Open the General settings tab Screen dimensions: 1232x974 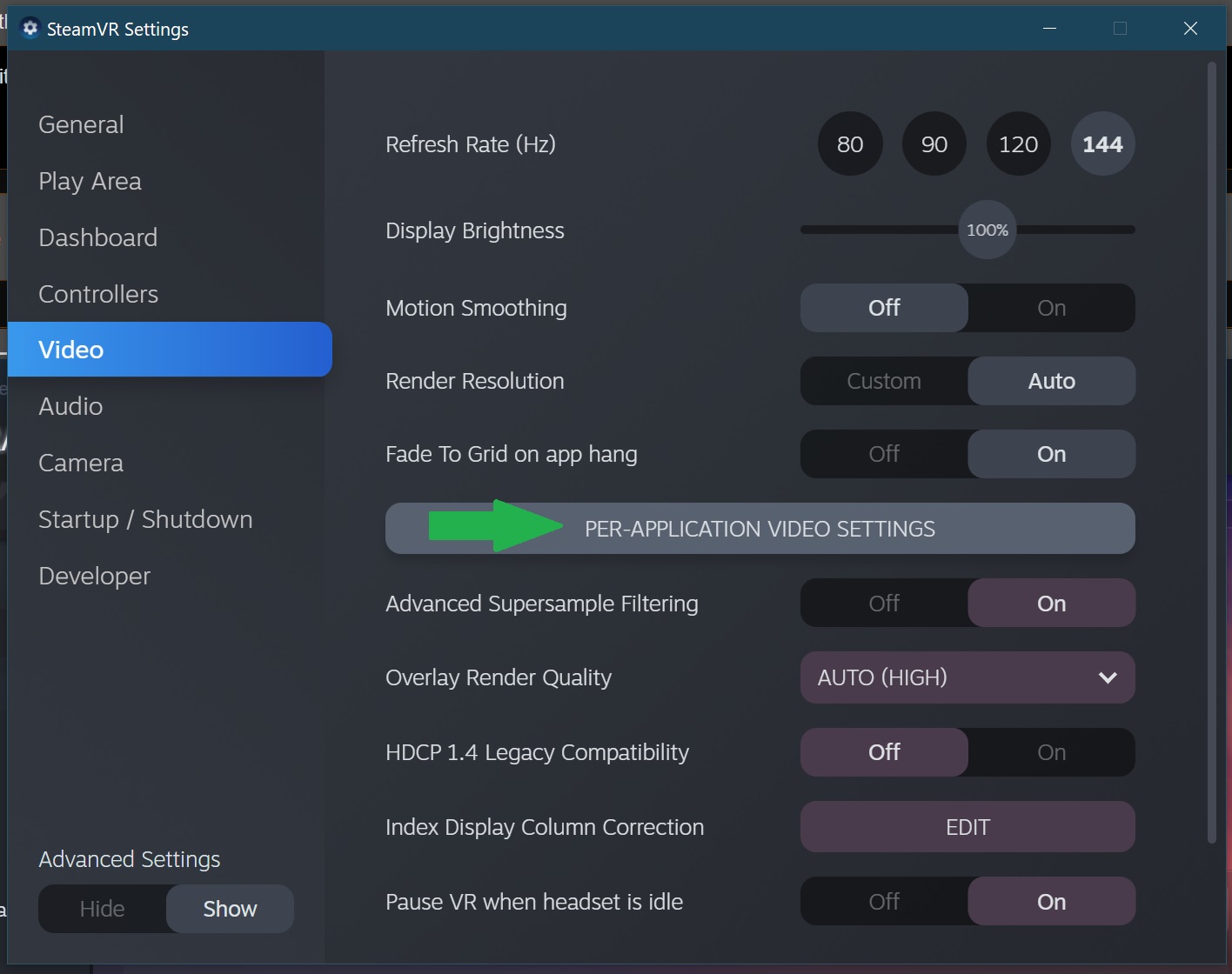[x=81, y=124]
